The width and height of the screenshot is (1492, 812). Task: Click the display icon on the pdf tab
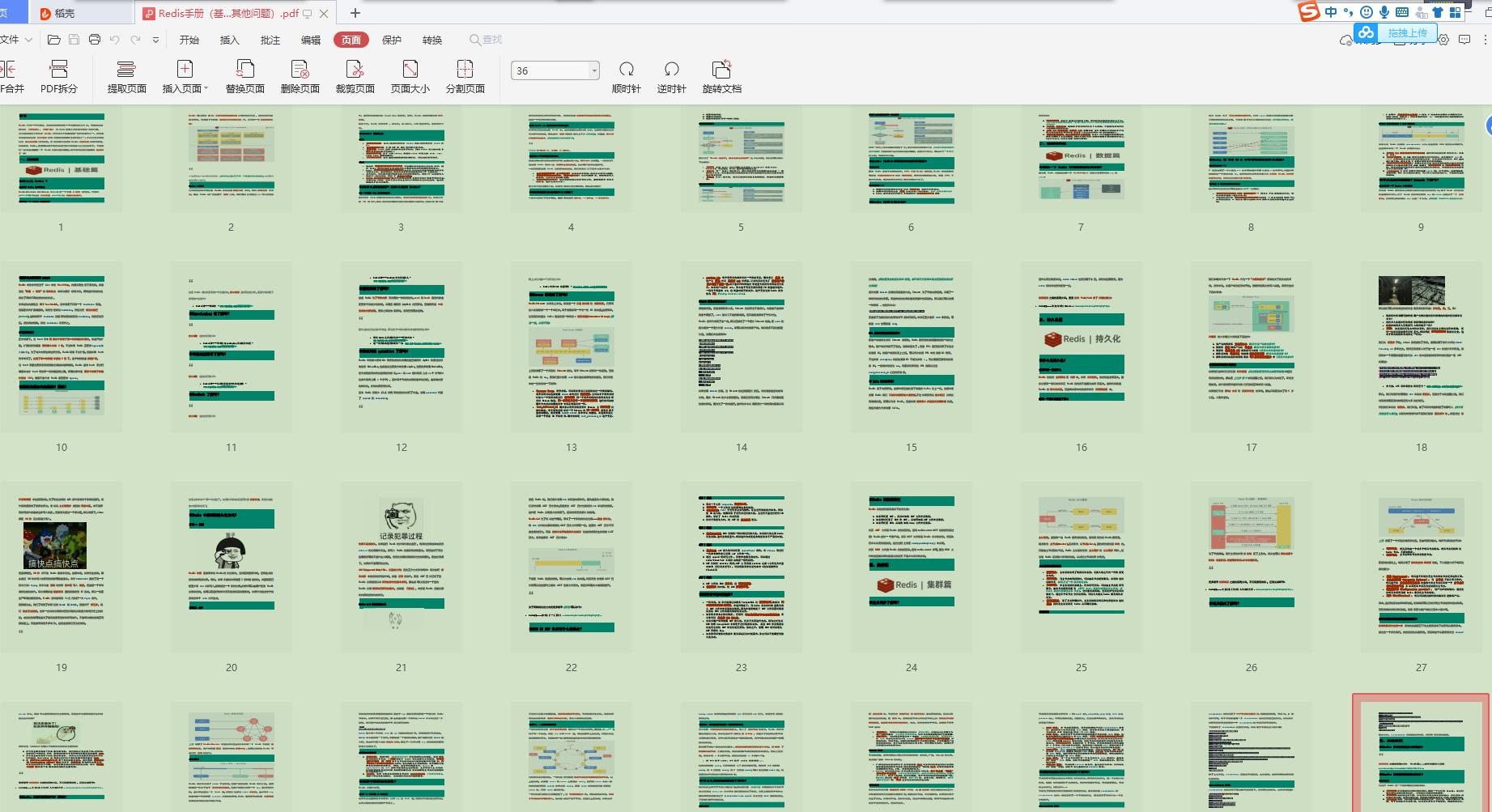(308, 13)
